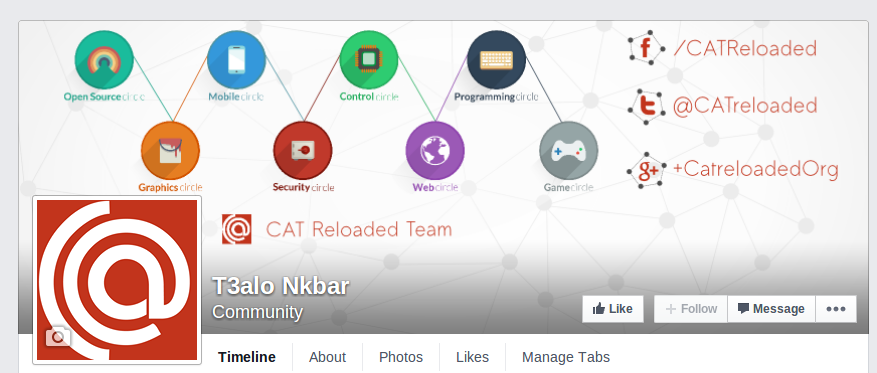Open the About tab
Screen dimensions: 877x373
coord(327,357)
